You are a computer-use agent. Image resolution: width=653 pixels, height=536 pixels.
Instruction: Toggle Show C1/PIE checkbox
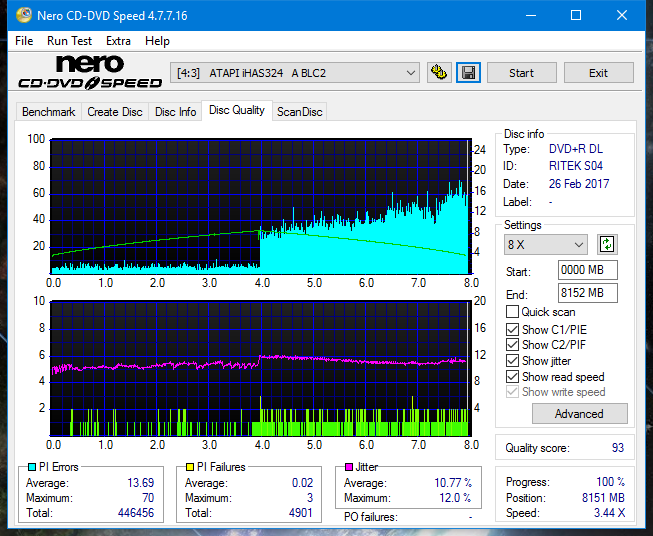(x=512, y=329)
